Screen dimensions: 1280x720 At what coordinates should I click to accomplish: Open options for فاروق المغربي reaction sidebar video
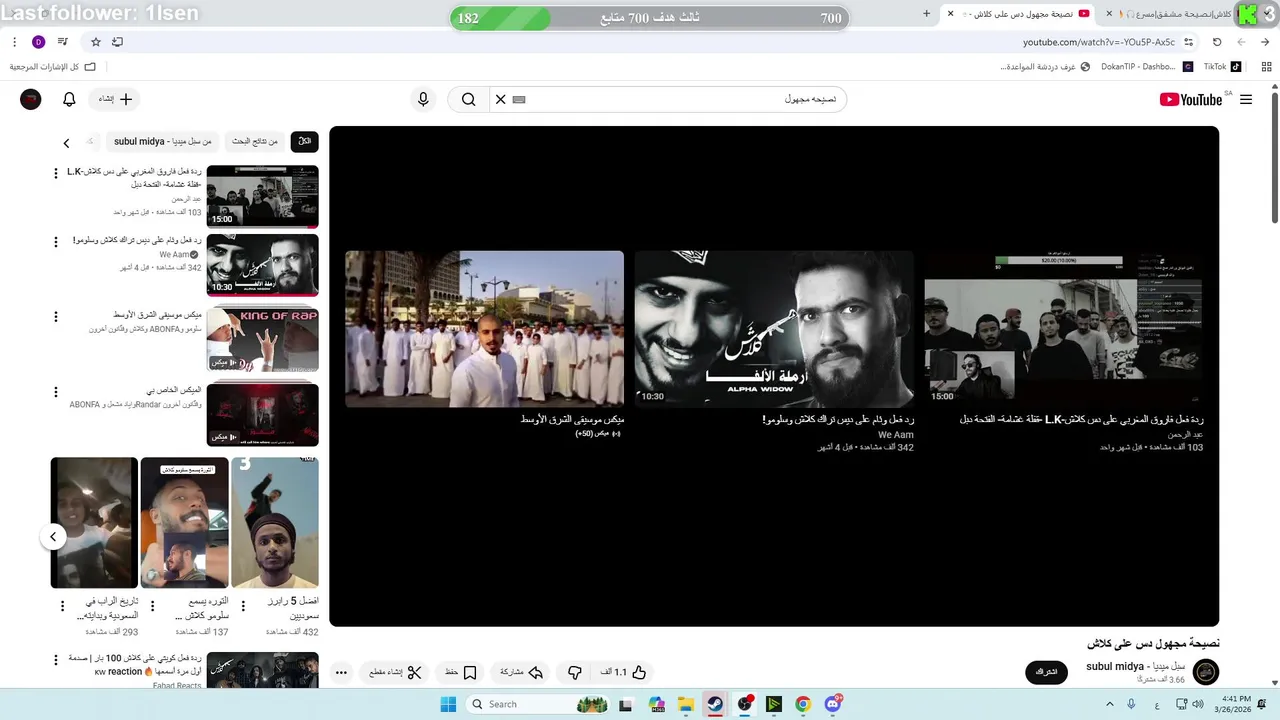pos(56,173)
